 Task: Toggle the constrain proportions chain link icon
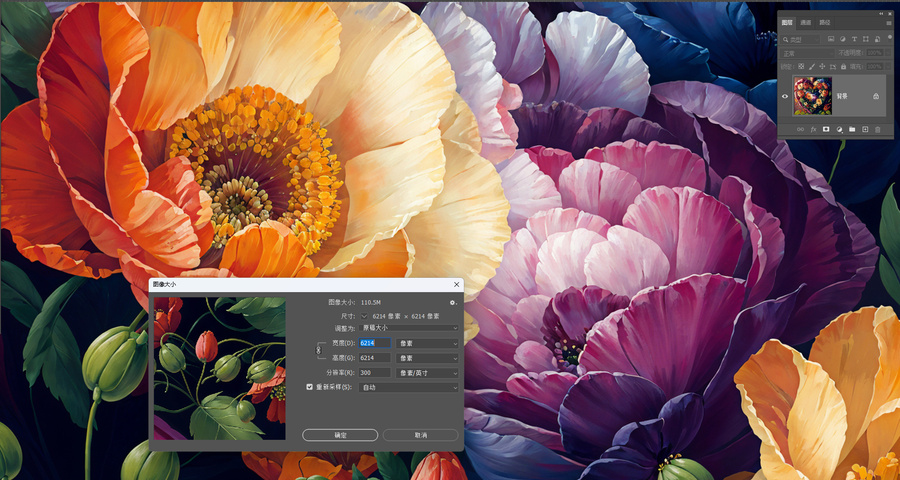[319, 350]
